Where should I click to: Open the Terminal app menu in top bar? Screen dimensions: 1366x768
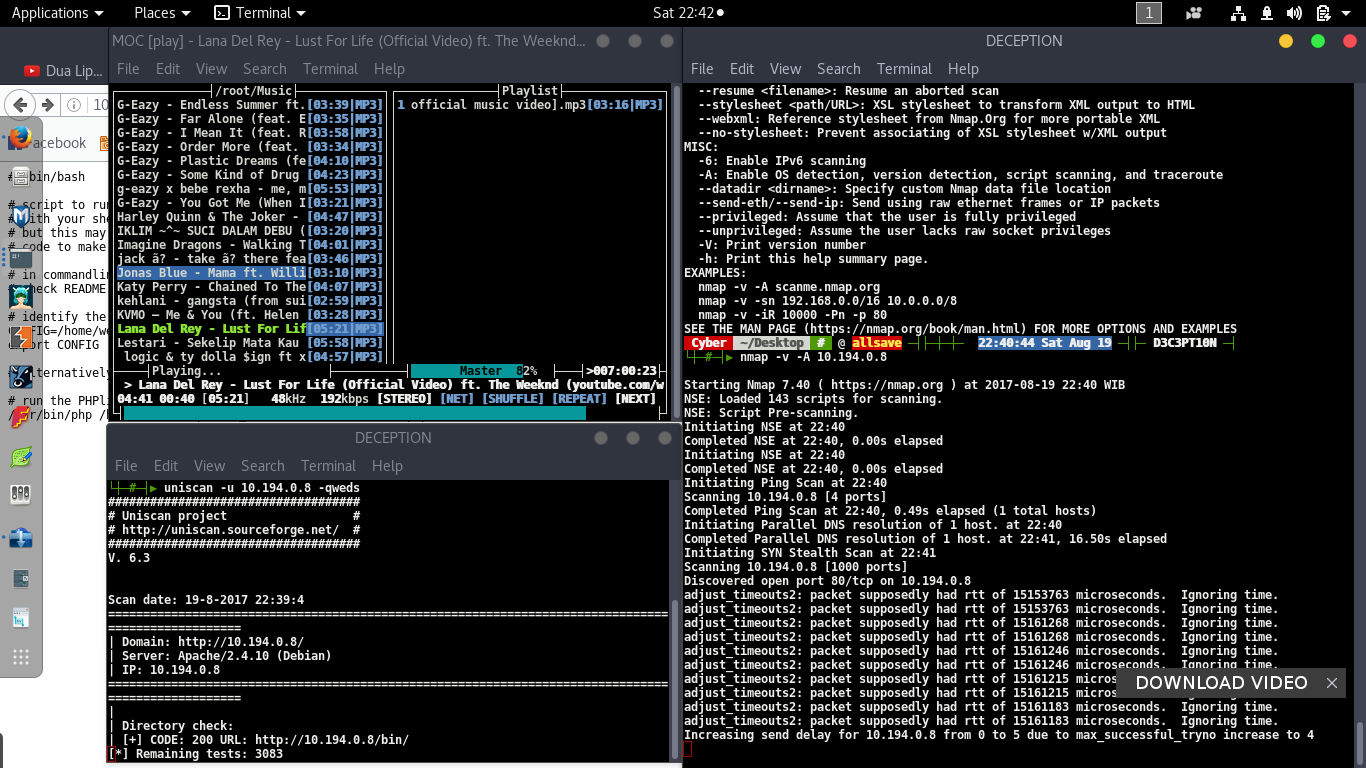[x=262, y=13]
